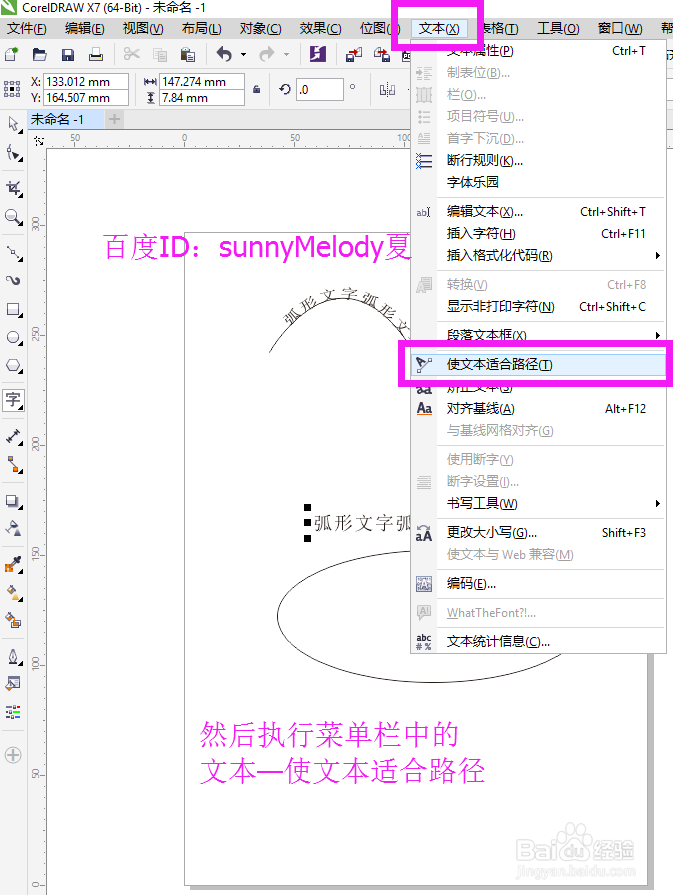Click the Open folder icon
Viewport: 673px width, 895px height.
39,55
